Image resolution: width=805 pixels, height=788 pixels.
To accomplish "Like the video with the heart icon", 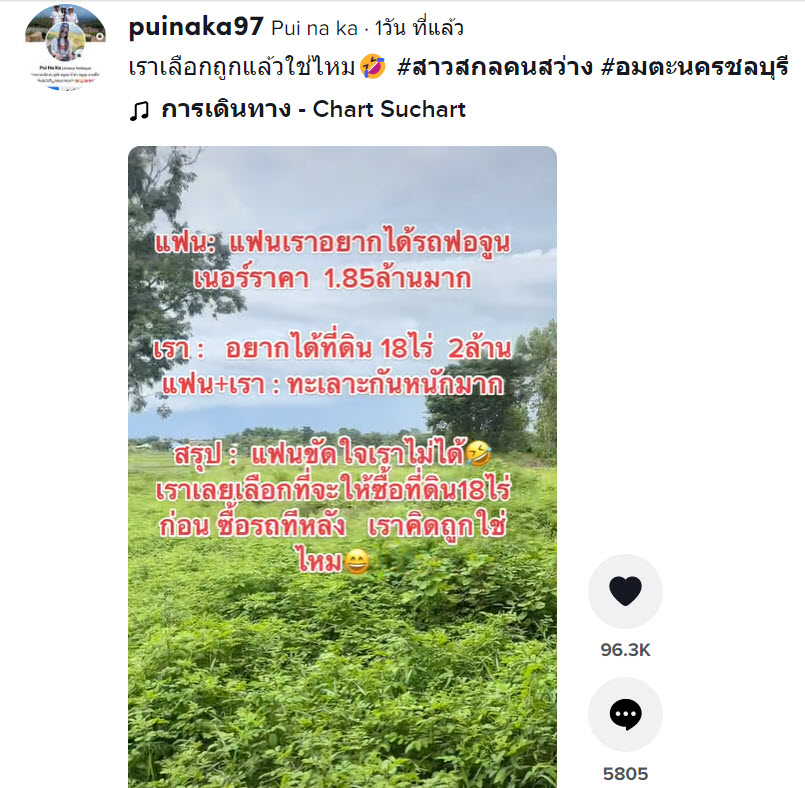I will coord(625,591).
